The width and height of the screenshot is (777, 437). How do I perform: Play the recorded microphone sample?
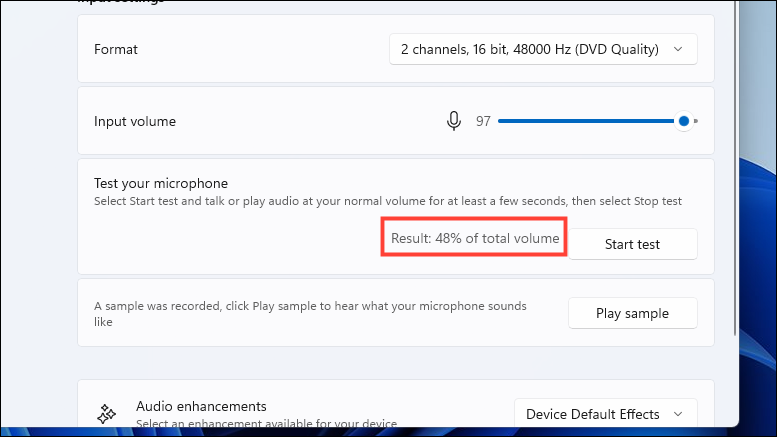pos(632,313)
